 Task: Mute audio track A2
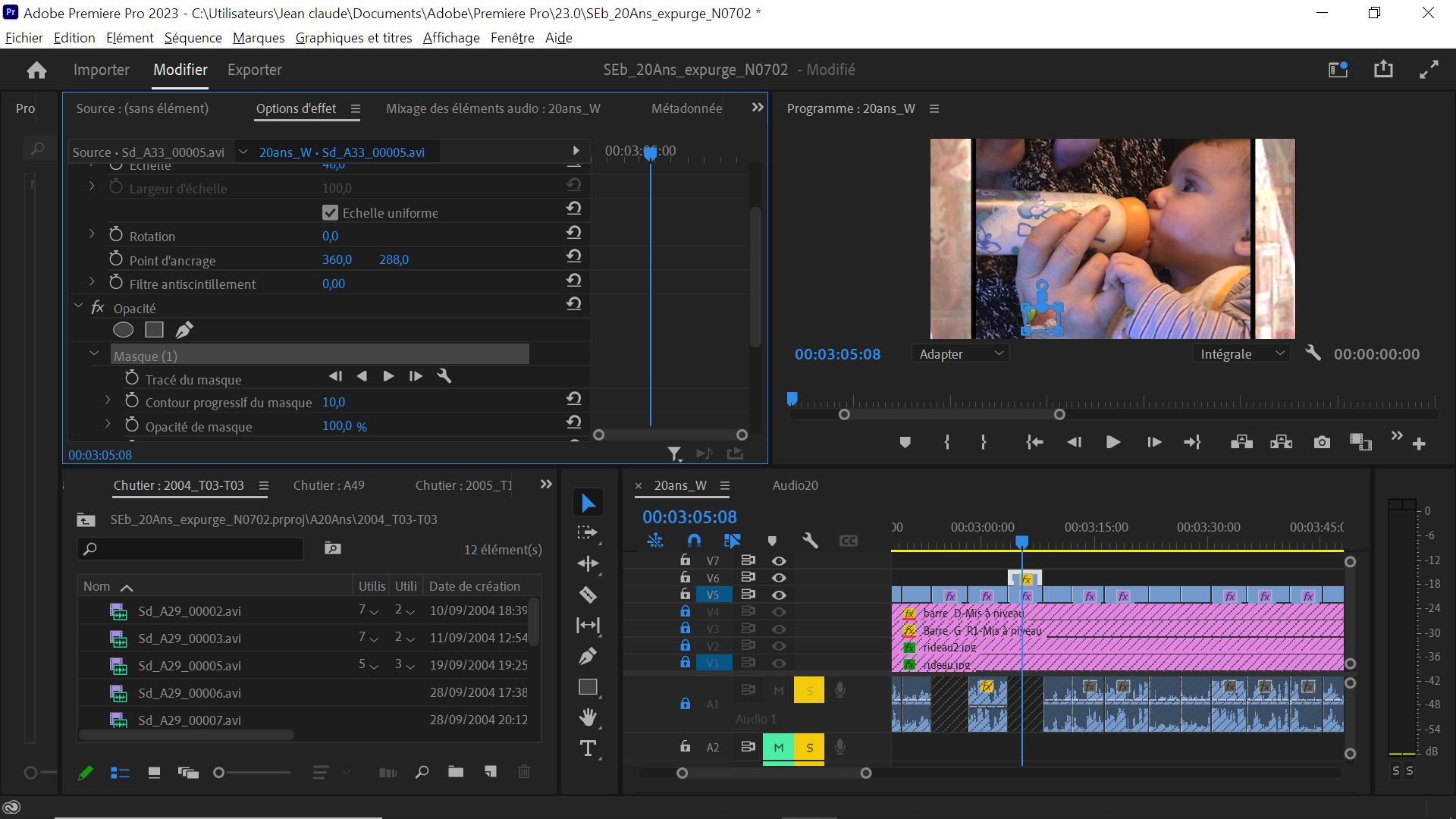(778, 748)
